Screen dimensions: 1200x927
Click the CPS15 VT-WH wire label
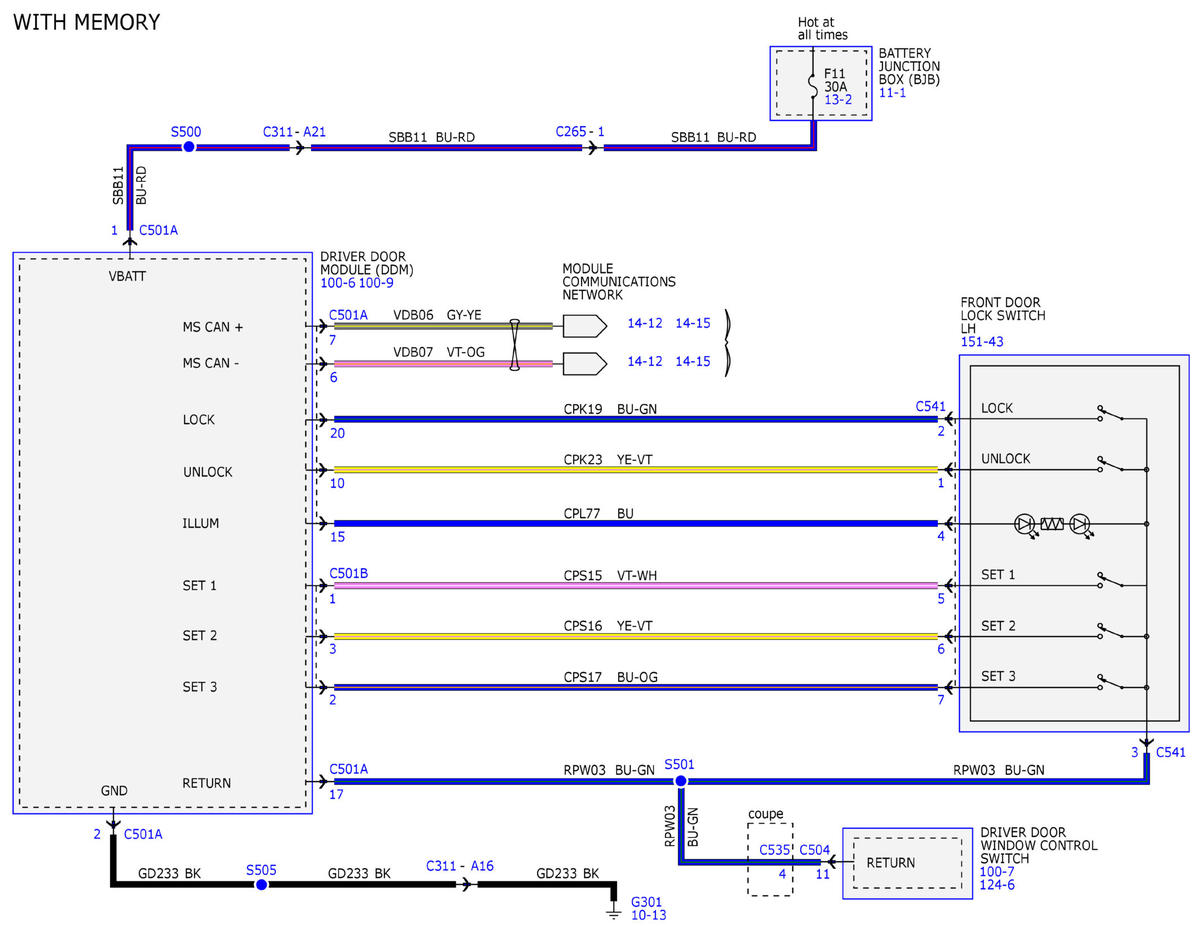tap(610, 575)
